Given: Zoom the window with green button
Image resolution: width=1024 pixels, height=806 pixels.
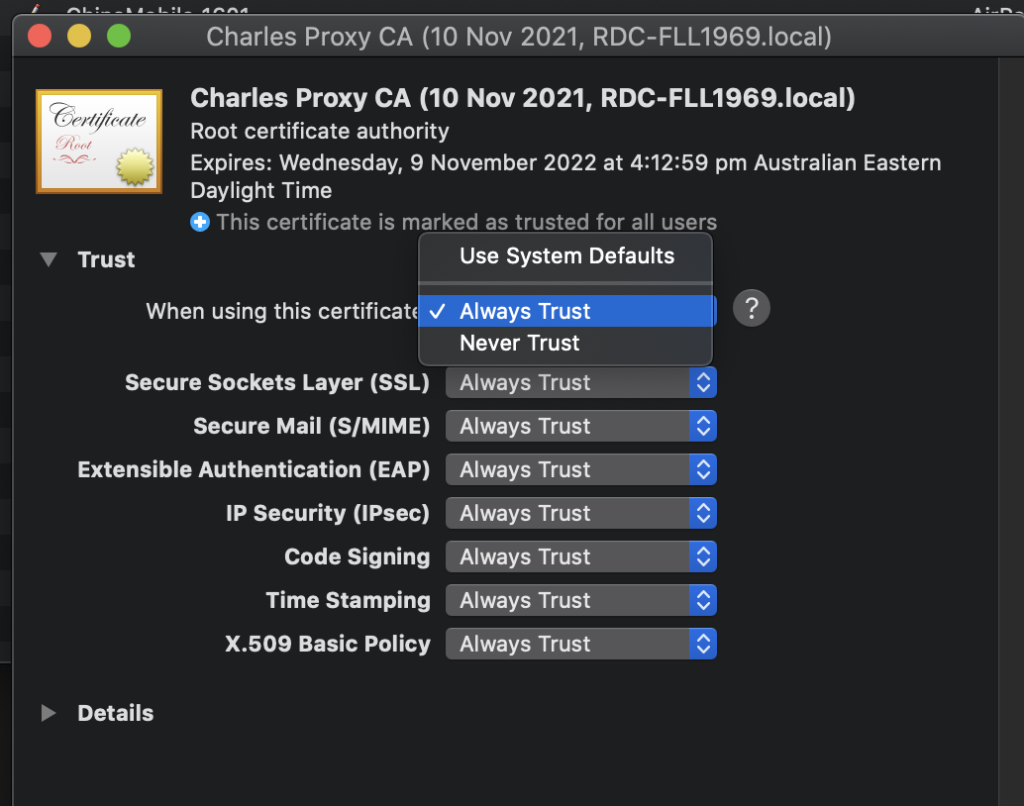Looking at the screenshot, I should [x=119, y=37].
